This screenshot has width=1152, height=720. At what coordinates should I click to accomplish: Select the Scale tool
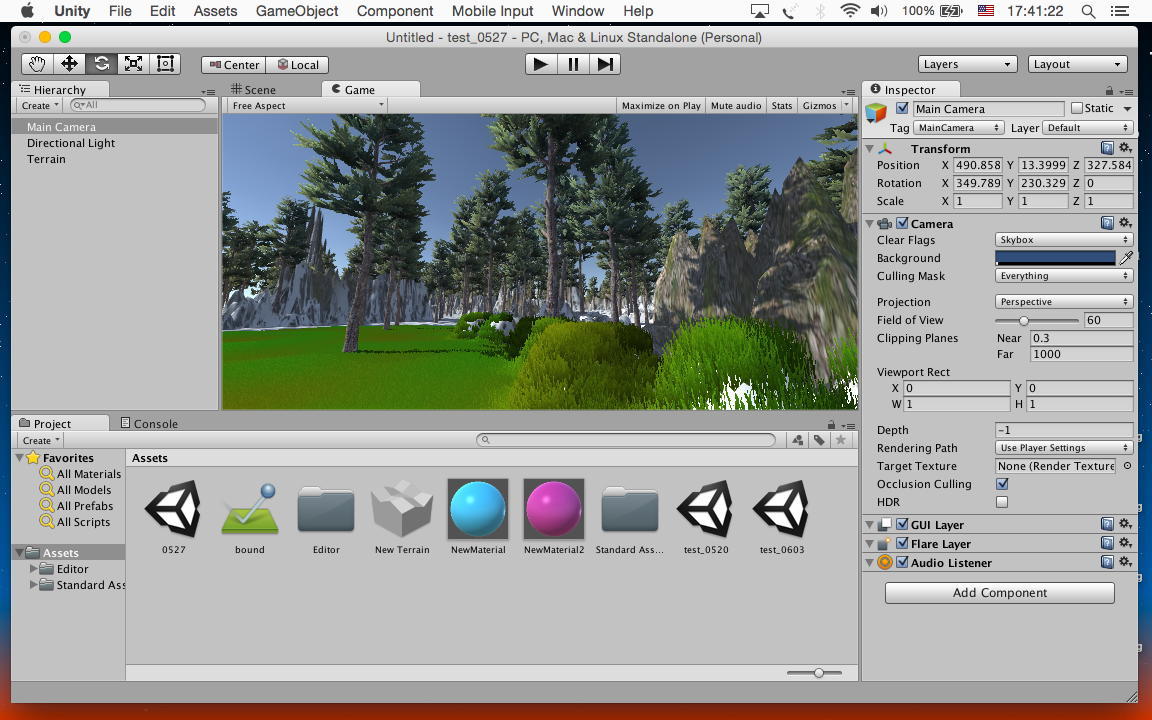(x=133, y=64)
